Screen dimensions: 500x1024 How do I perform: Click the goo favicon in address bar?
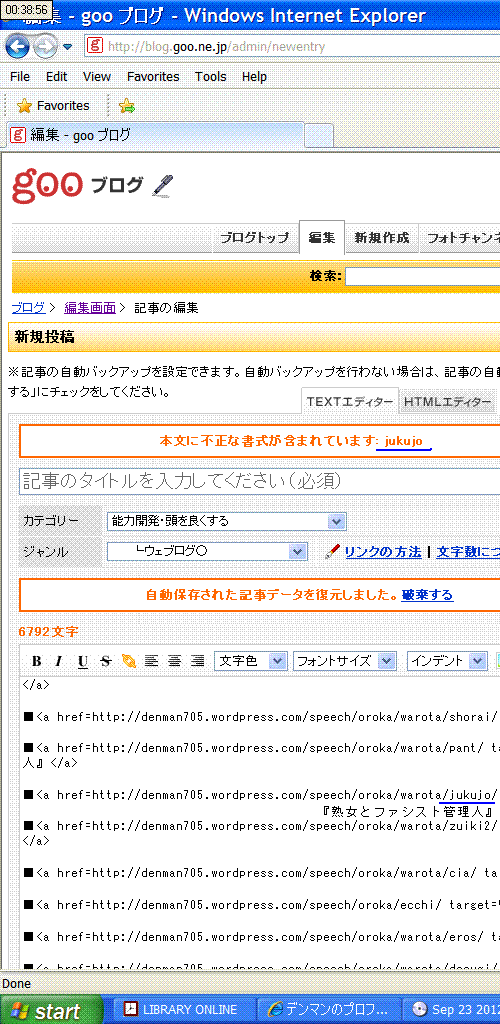pos(96,46)
